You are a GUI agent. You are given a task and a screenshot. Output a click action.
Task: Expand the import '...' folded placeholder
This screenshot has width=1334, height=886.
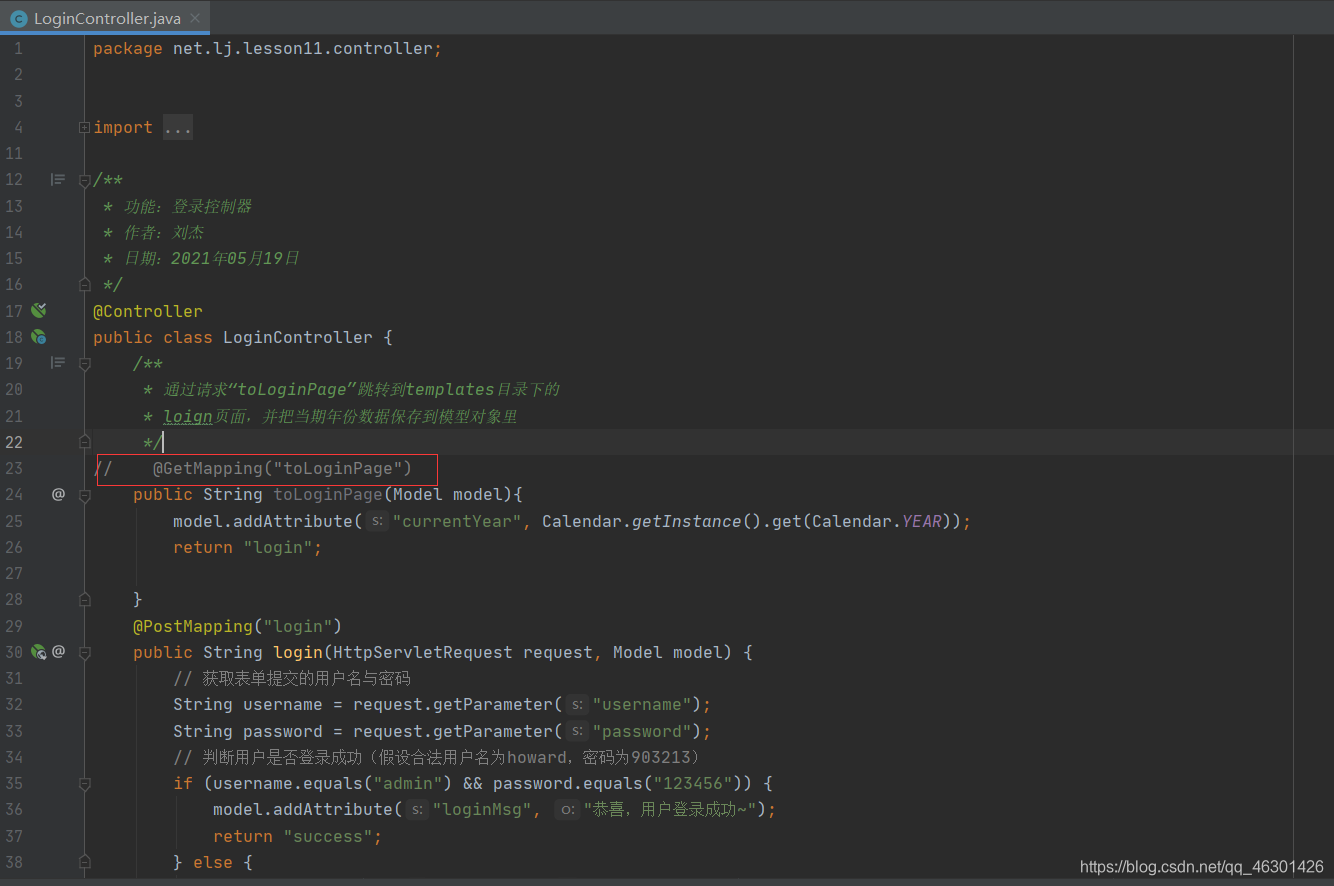click(x=178, y=128)
